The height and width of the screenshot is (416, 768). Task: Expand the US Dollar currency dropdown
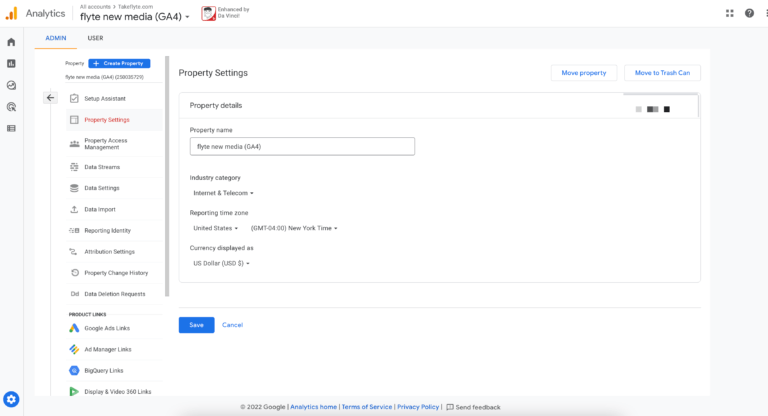(221, 263)
